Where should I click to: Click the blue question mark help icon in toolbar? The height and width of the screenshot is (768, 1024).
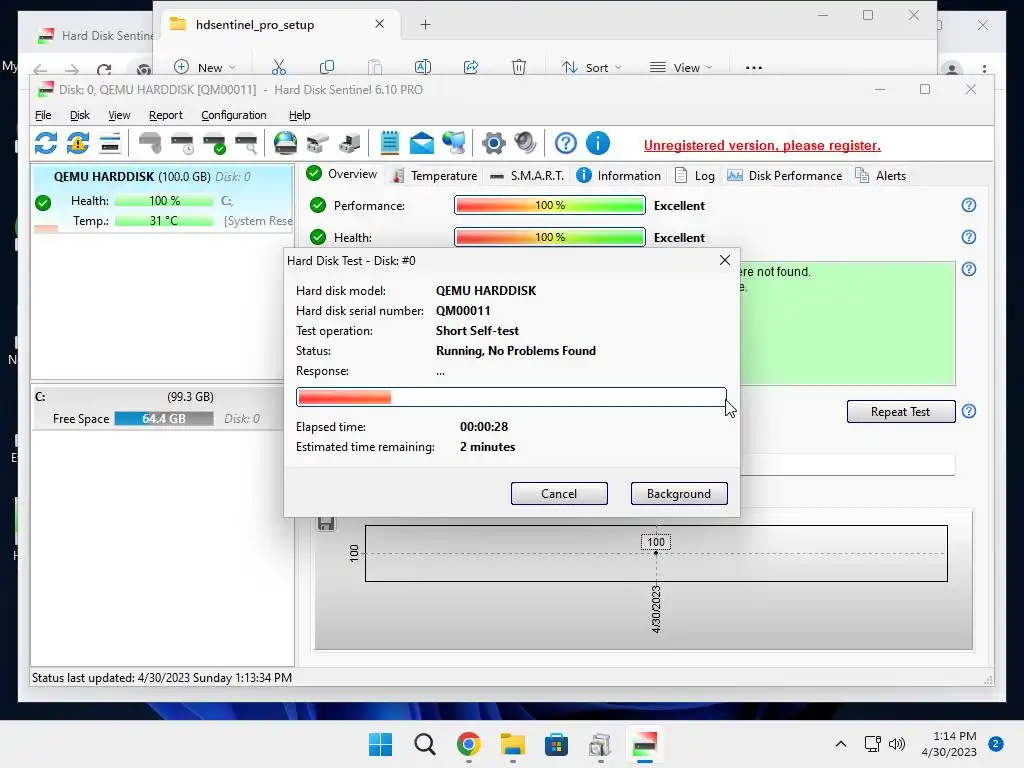[566, 143]
